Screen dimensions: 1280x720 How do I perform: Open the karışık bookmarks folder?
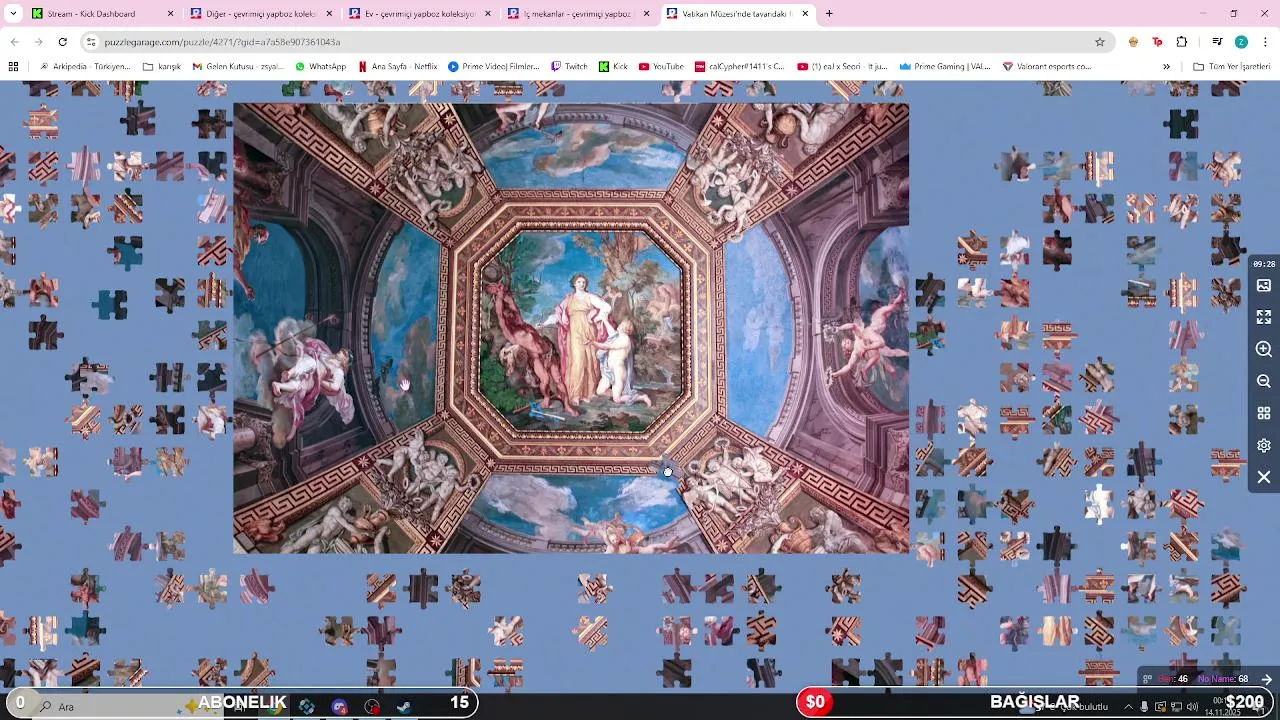162,67
